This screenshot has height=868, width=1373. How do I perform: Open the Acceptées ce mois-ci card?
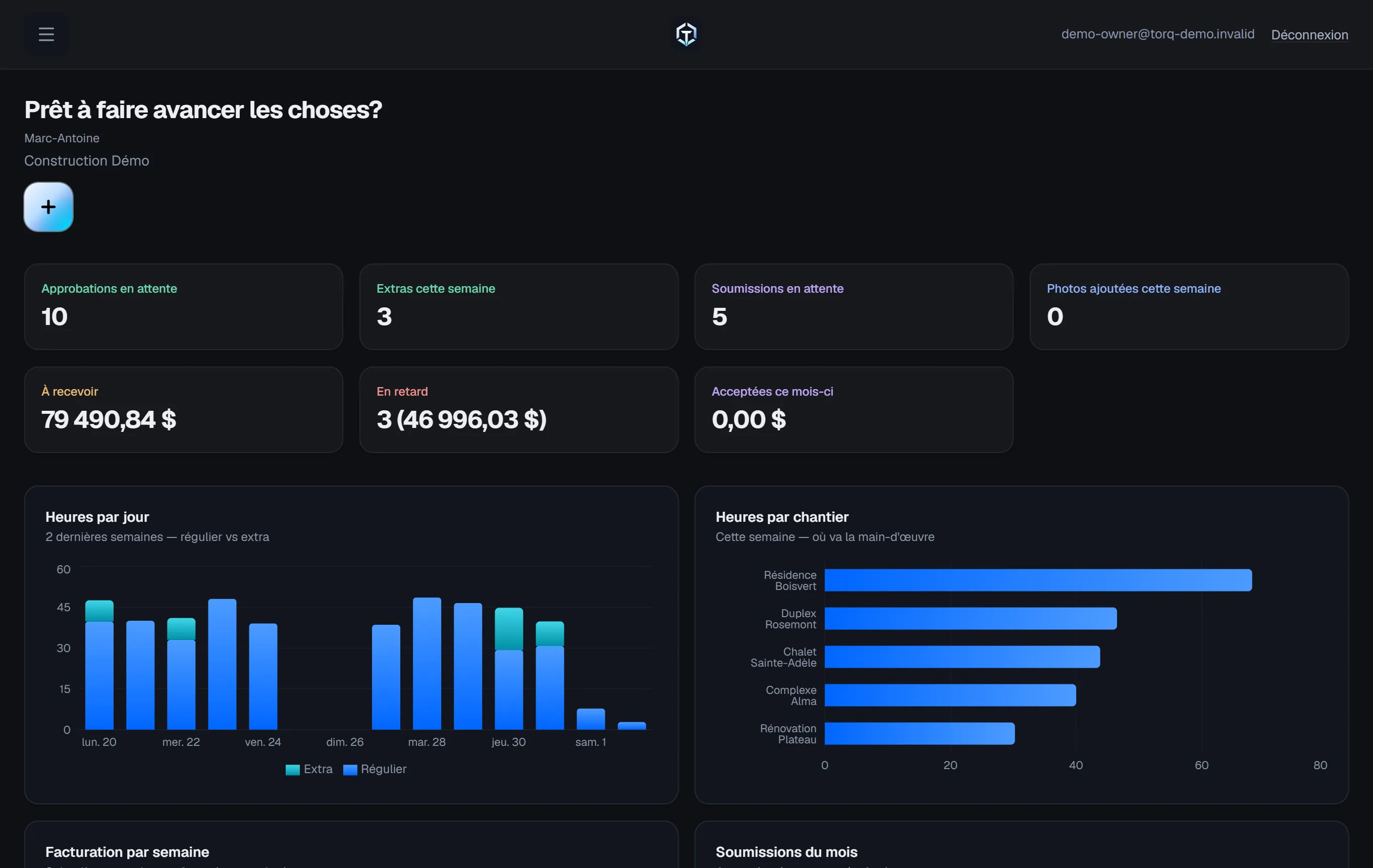click(854, 410)
